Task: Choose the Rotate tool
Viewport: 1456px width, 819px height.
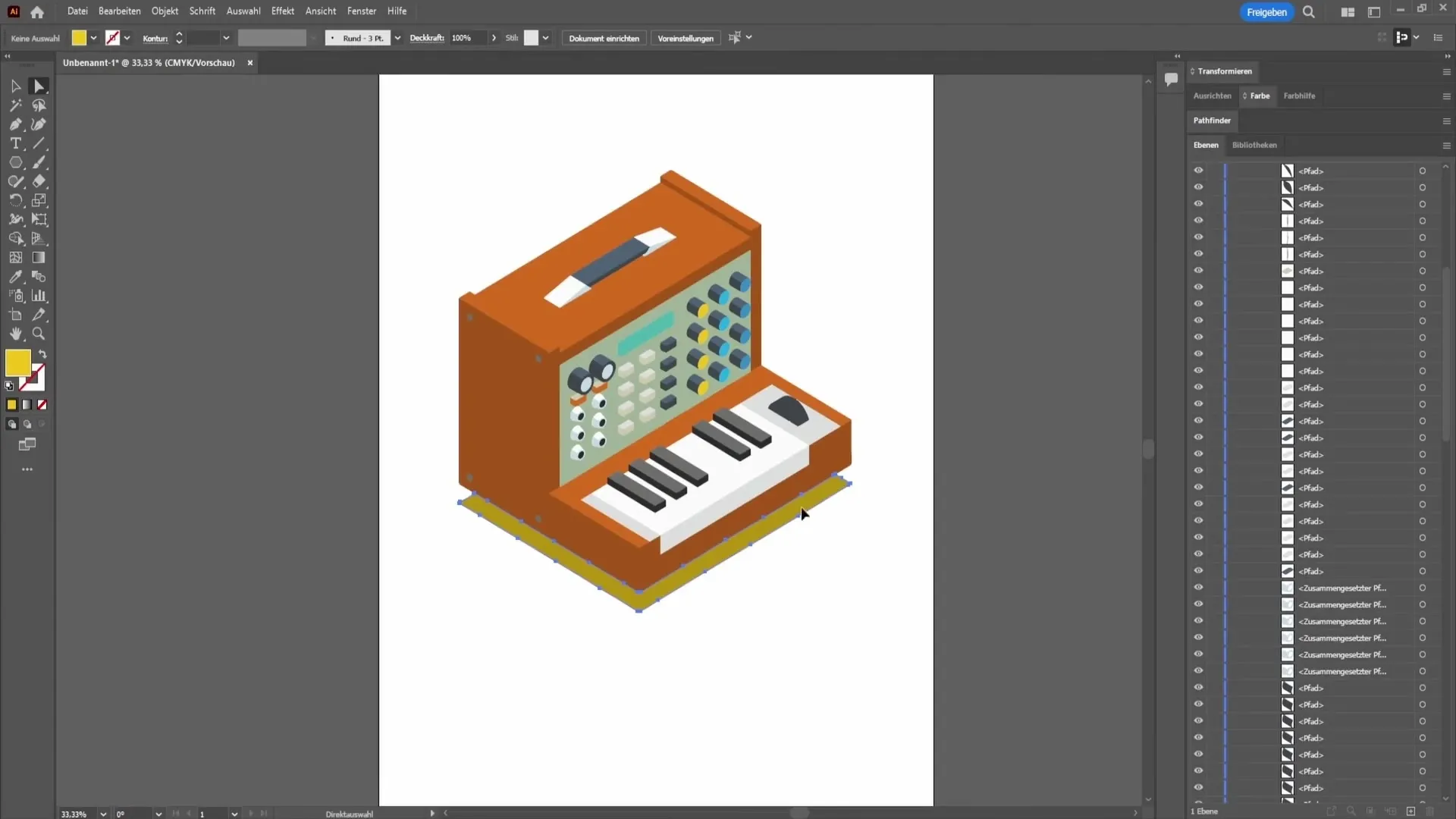Action: 16,200
